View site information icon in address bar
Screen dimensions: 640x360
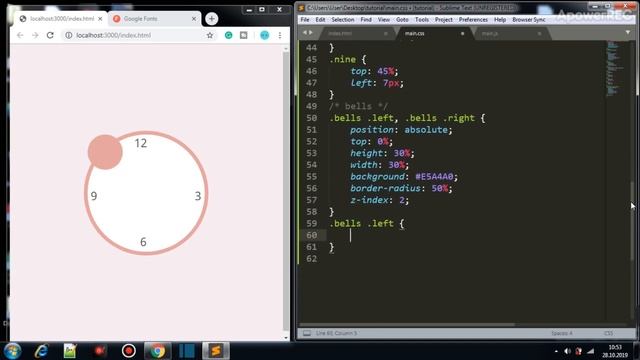click(x=69, y=36)
